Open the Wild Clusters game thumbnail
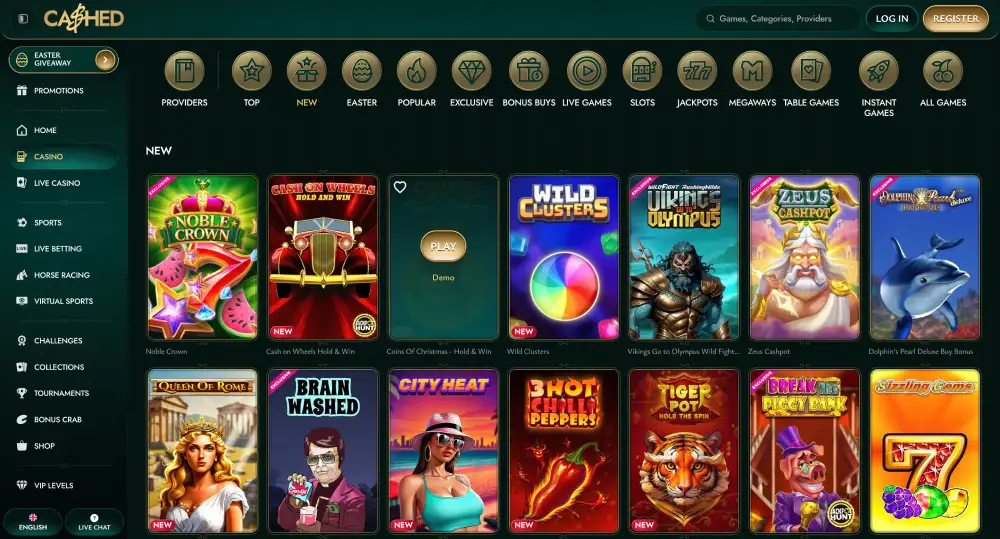Viewport: 1000px width, 539px height. (x=564, y=257)
